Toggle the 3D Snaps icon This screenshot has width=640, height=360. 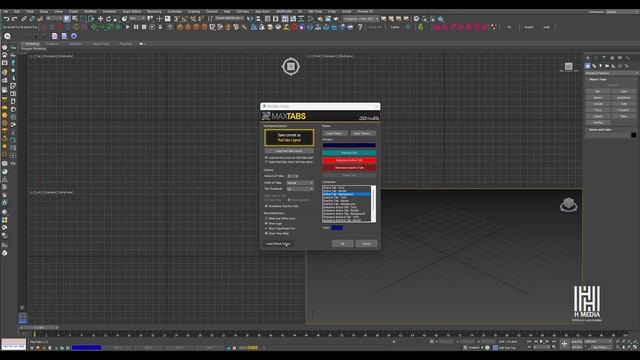tap(176, 19)
